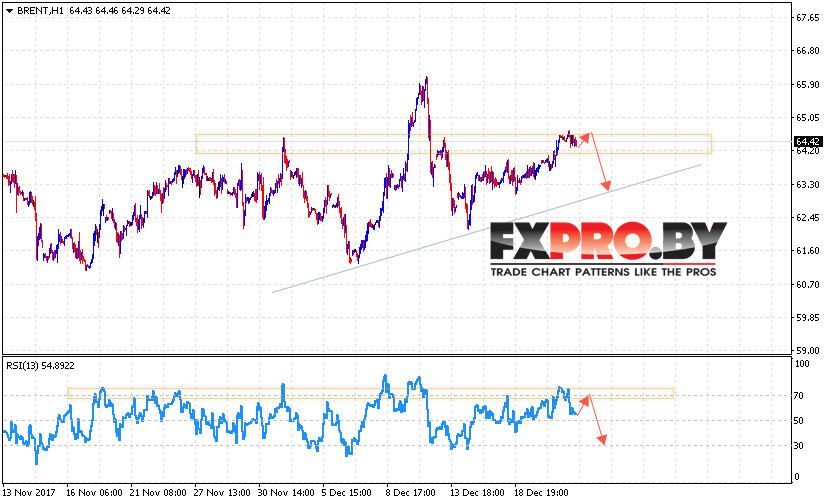Click the BRENT,H1 chart title text
The image size is (831, 504).
click(38, 9)
